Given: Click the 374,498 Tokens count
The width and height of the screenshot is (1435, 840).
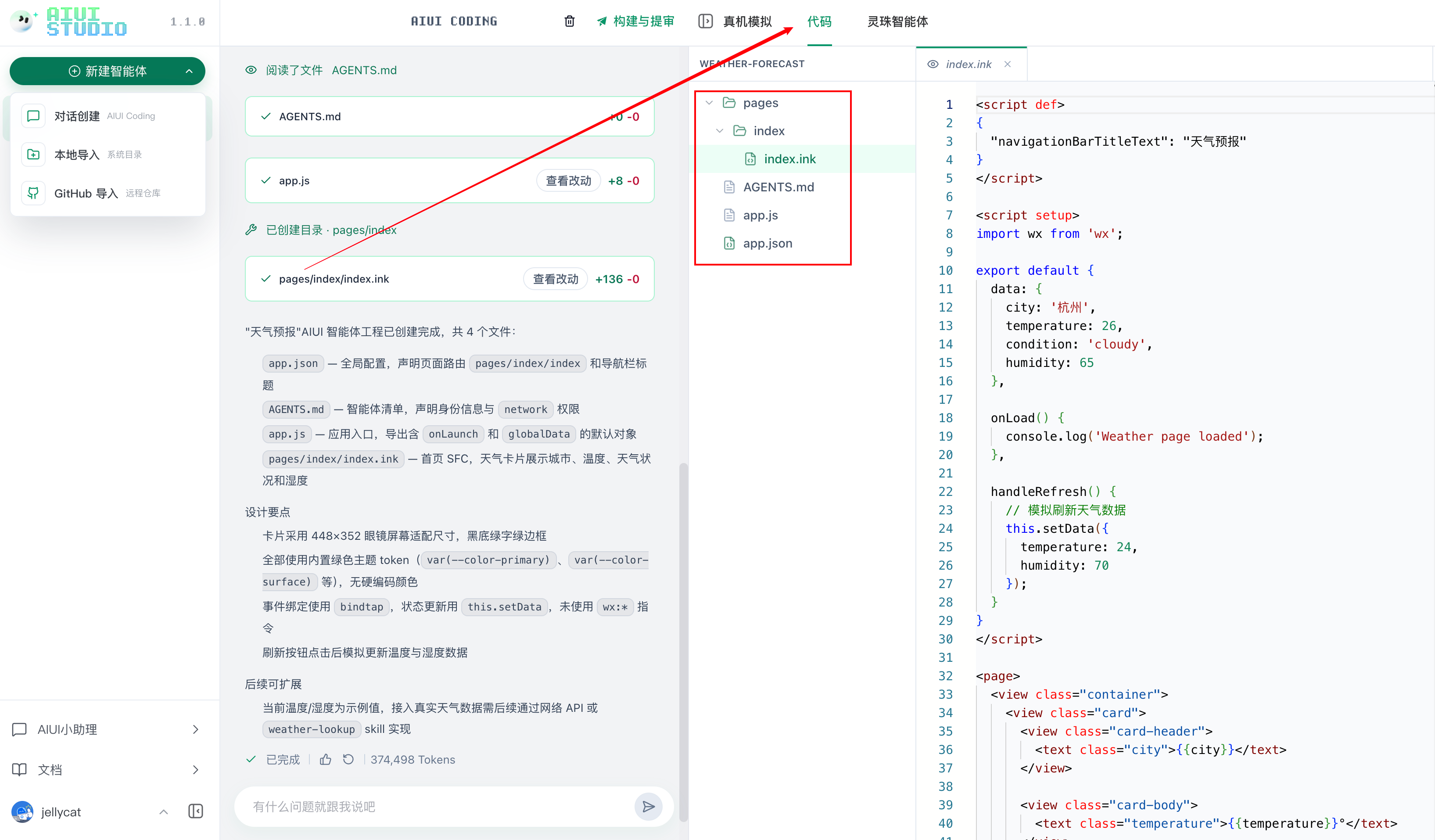Looking at the screenshot, I should coord(412,759).
